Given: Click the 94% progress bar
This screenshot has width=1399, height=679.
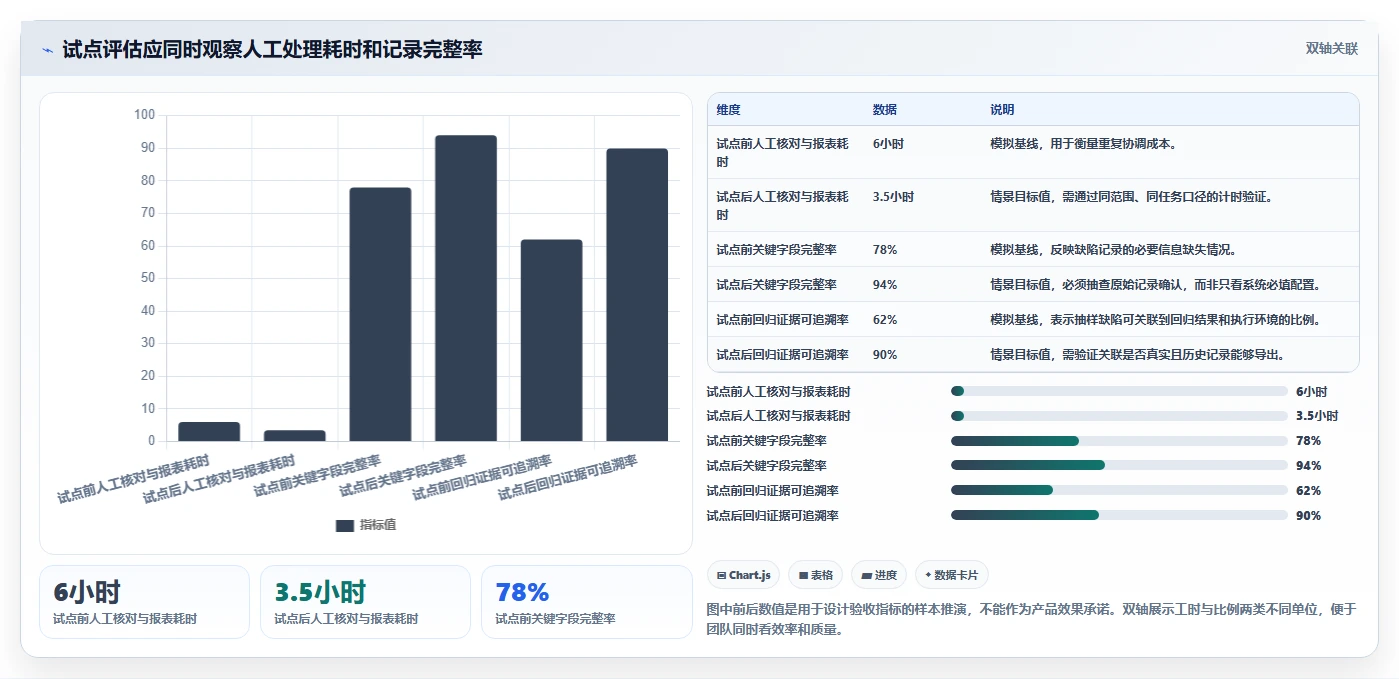Looking at the screenshot, I should [1119, 465].
